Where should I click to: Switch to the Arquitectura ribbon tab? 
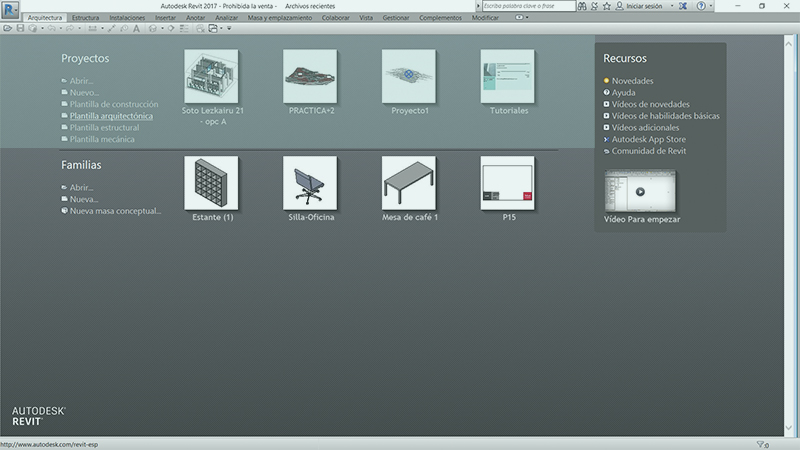tap(44, 17)
